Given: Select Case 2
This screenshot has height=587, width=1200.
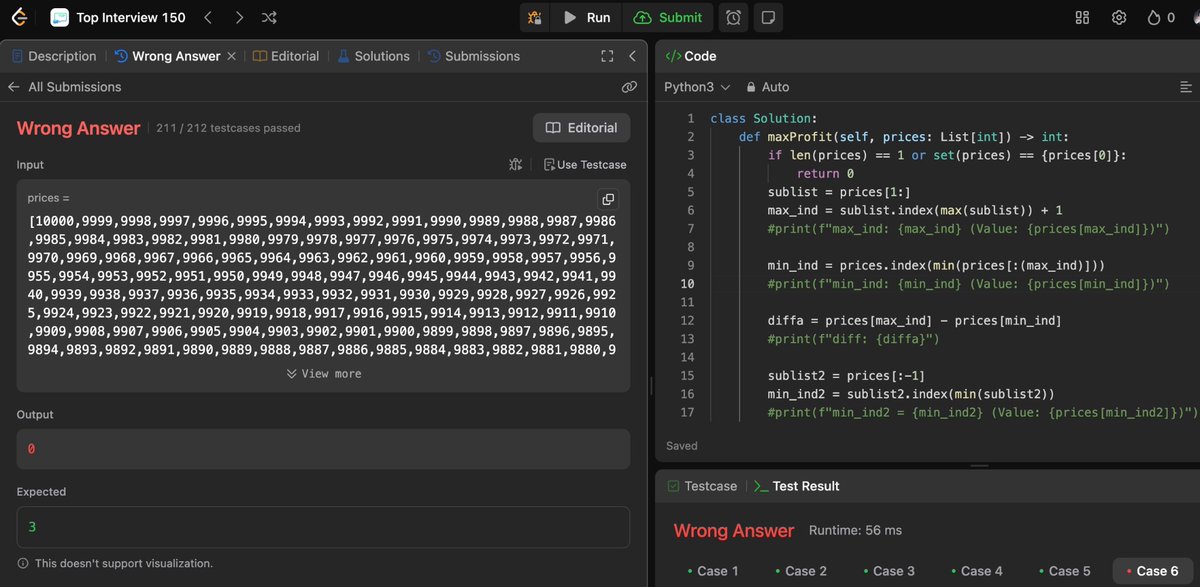Looking at the screenshot, I should pos(801,570).
